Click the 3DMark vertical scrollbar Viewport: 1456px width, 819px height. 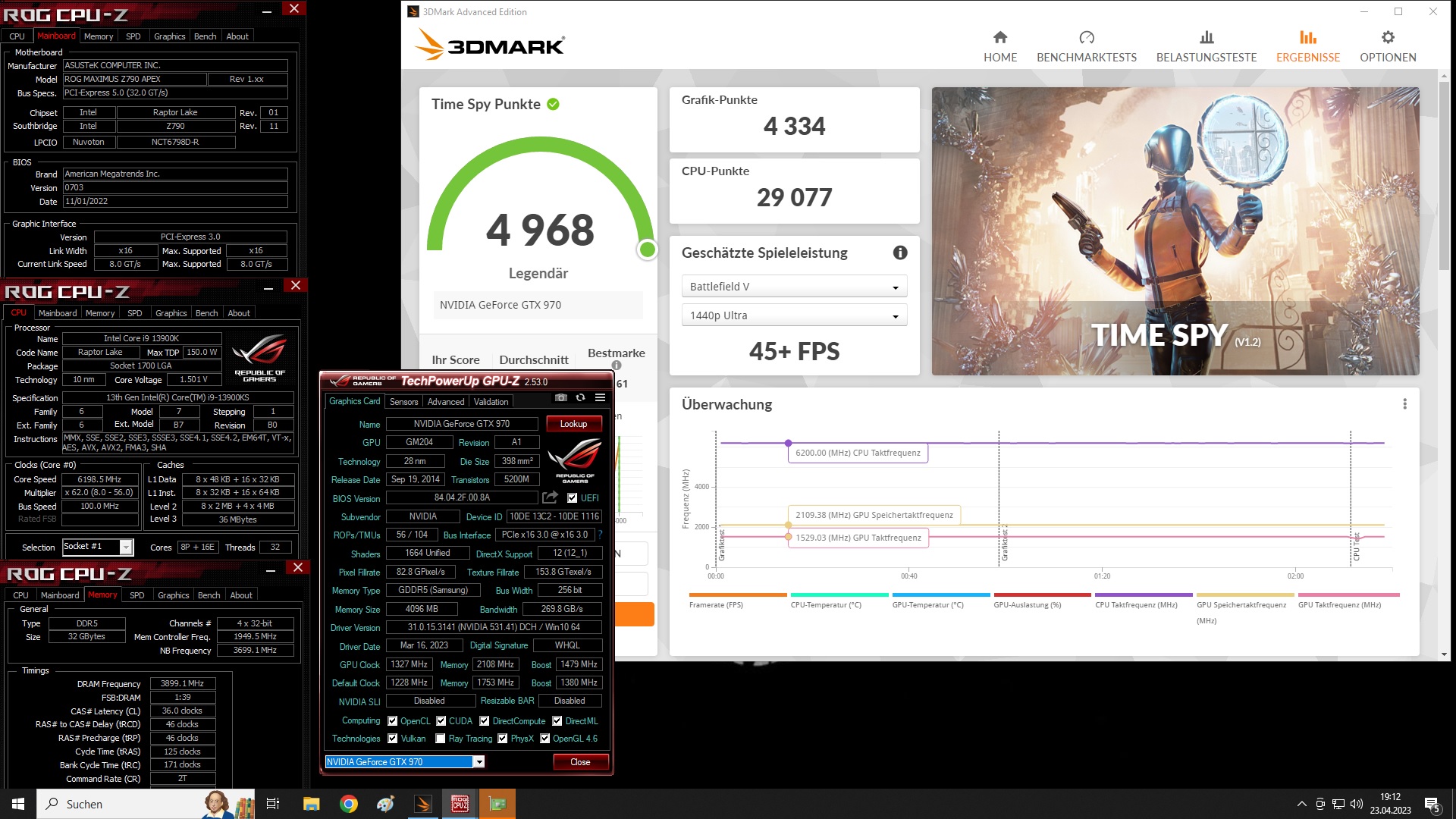(x=1444, y=174)
